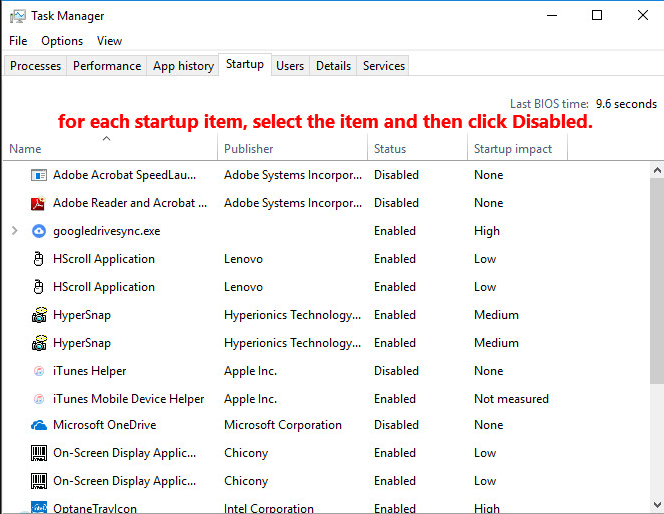Switch to the App history tab
Image resolution: width=664 pixels, height=514 pixels.
183,66
